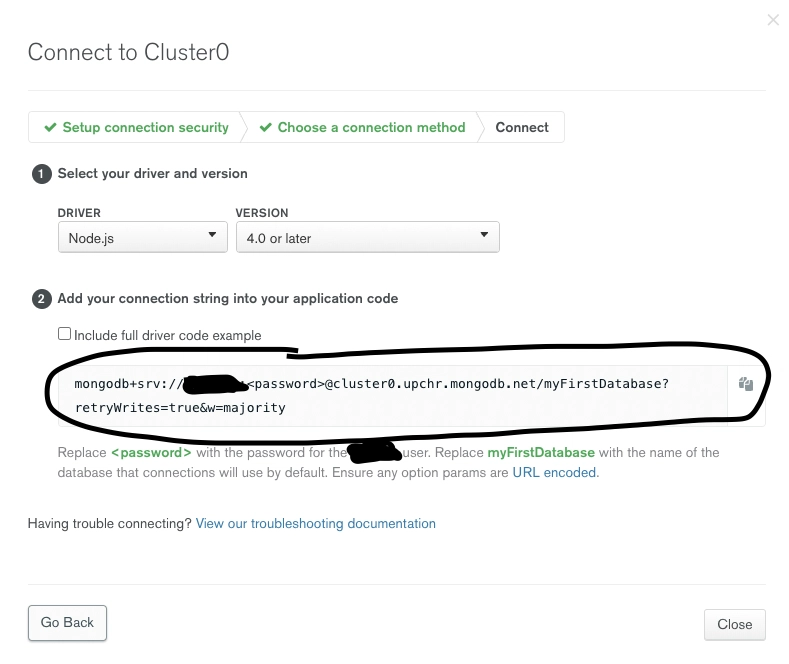Click the step 1 number badge
Viewport: 789px width, 664px height.
coord(42,174)
